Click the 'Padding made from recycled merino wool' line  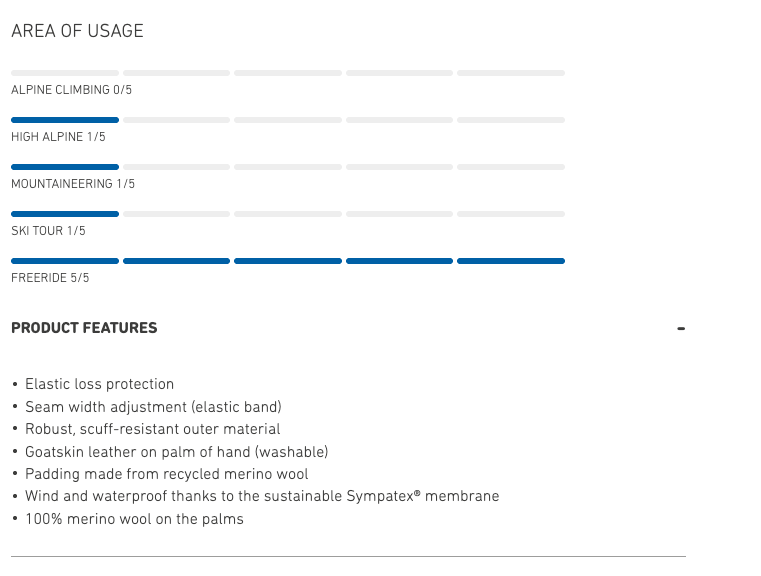click(x=166, y=474)
